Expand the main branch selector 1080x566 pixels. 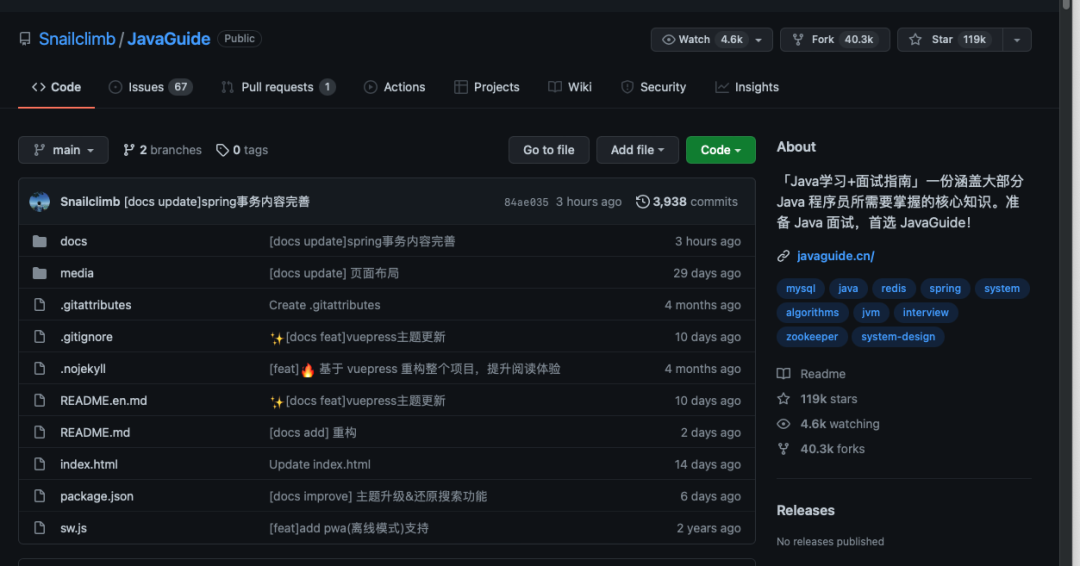(x=63, y=150)
